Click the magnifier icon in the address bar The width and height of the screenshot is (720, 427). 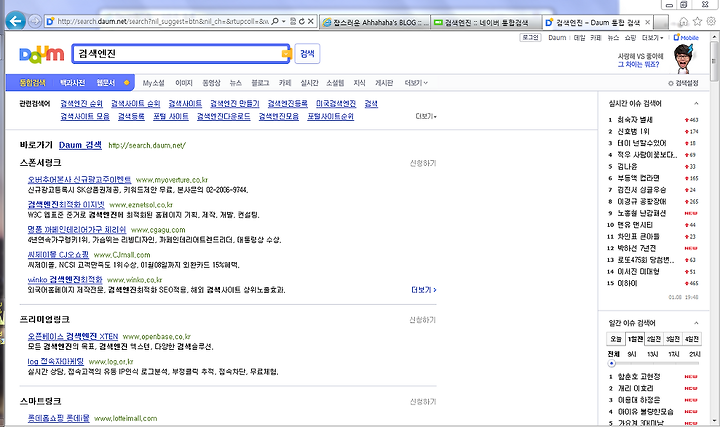(275, 21)
